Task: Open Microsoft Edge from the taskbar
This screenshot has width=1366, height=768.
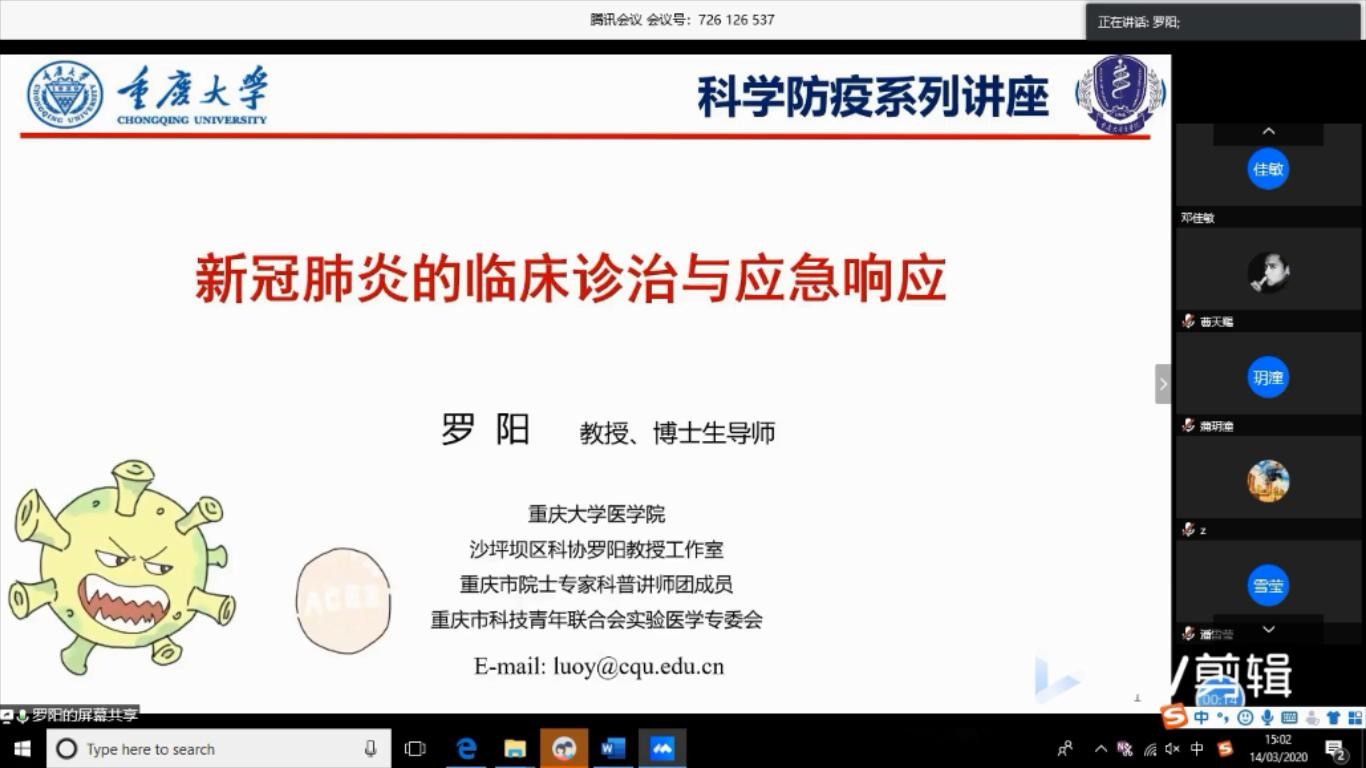Action: [466, 748]
